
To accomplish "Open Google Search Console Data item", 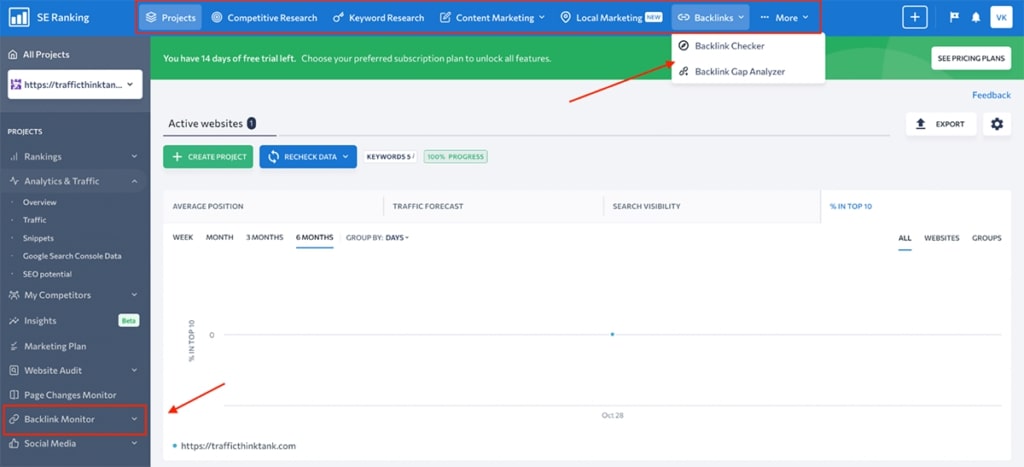I will 72,256.
